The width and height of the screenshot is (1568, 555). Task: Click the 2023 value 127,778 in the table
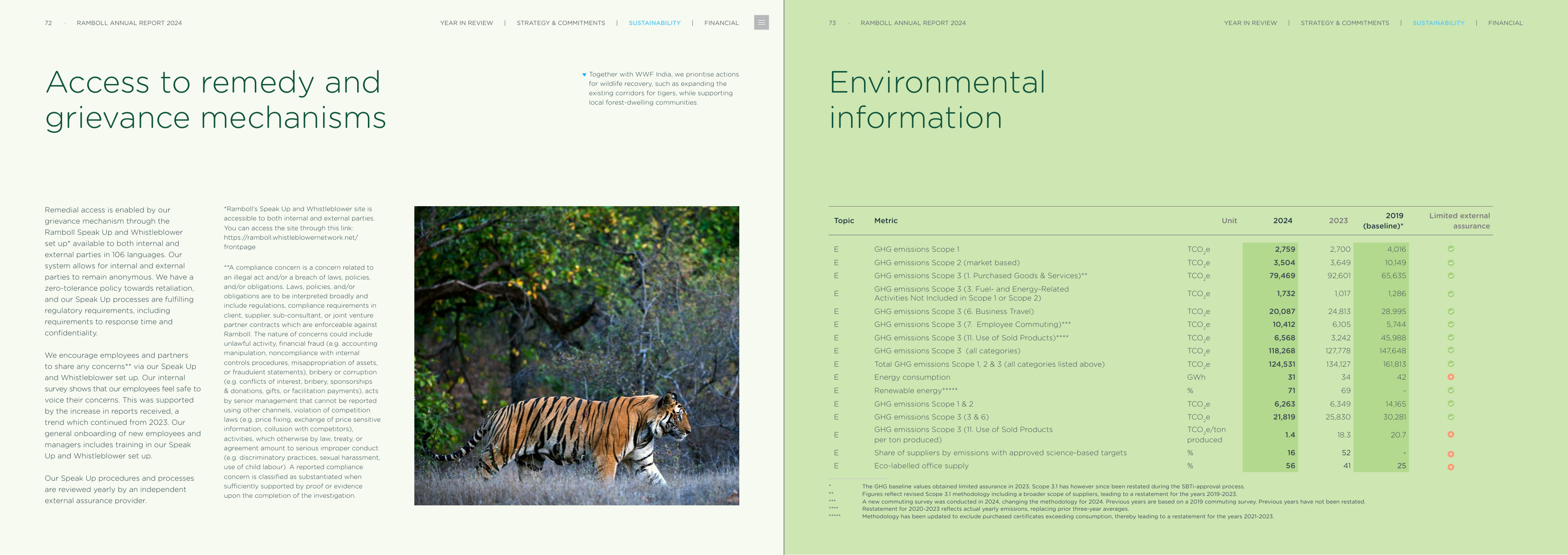coord(1337,350)
